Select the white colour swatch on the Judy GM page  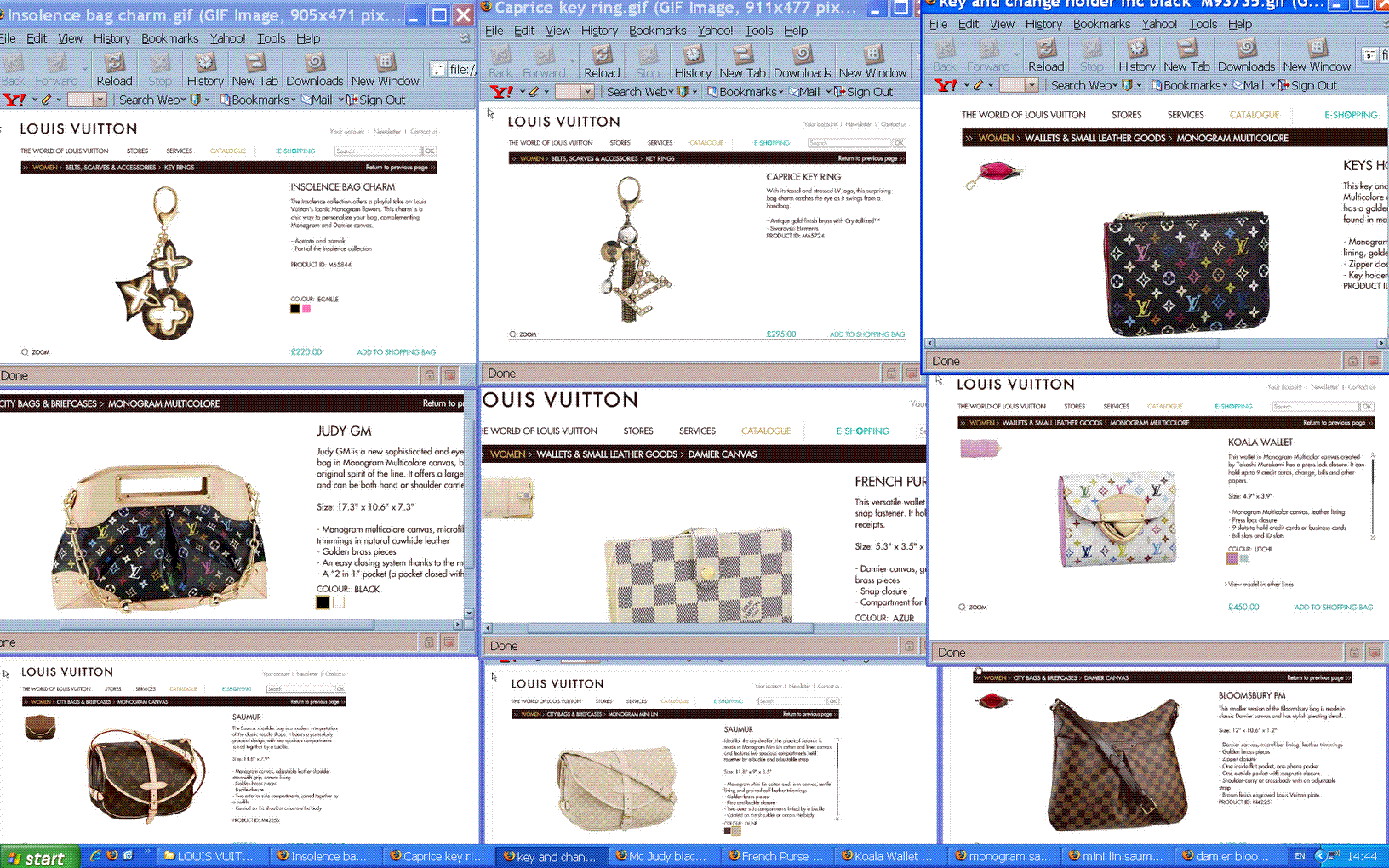(x=339, y=602)
